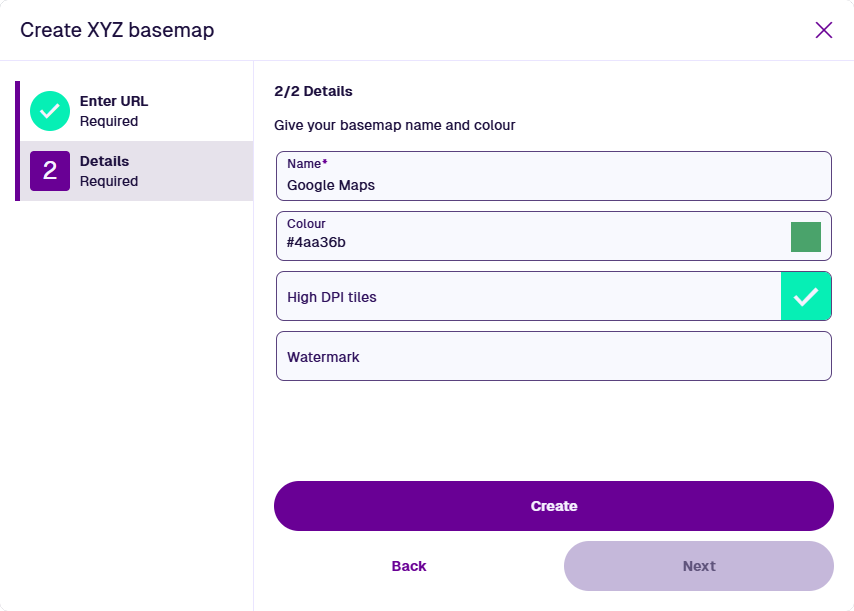The image size is (854, 611).
Task: Go Back to the previous step
Action: (x=409, y=566)
